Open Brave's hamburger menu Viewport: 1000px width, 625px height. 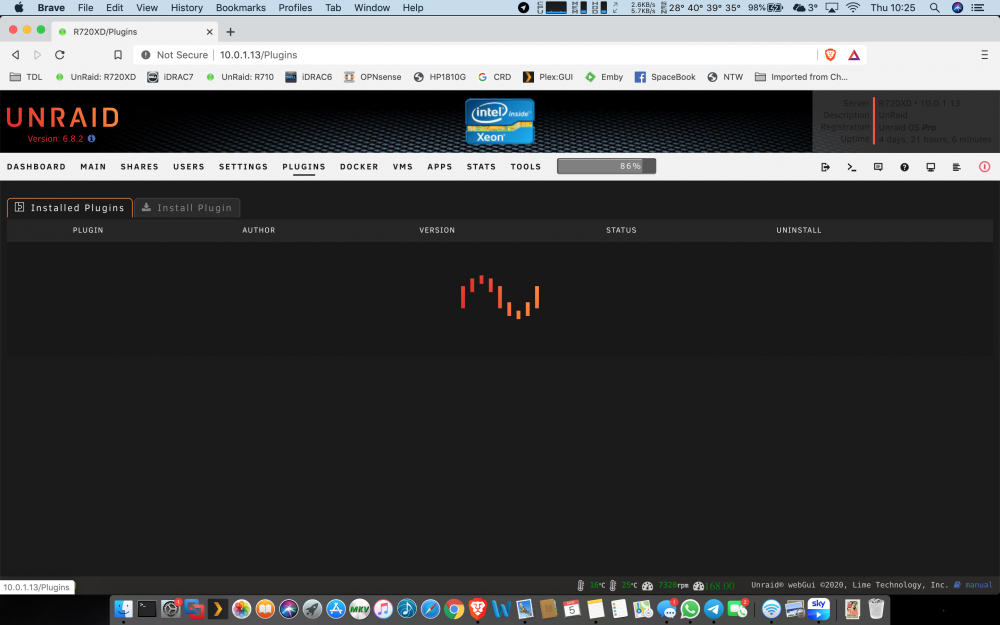(984, 55)
